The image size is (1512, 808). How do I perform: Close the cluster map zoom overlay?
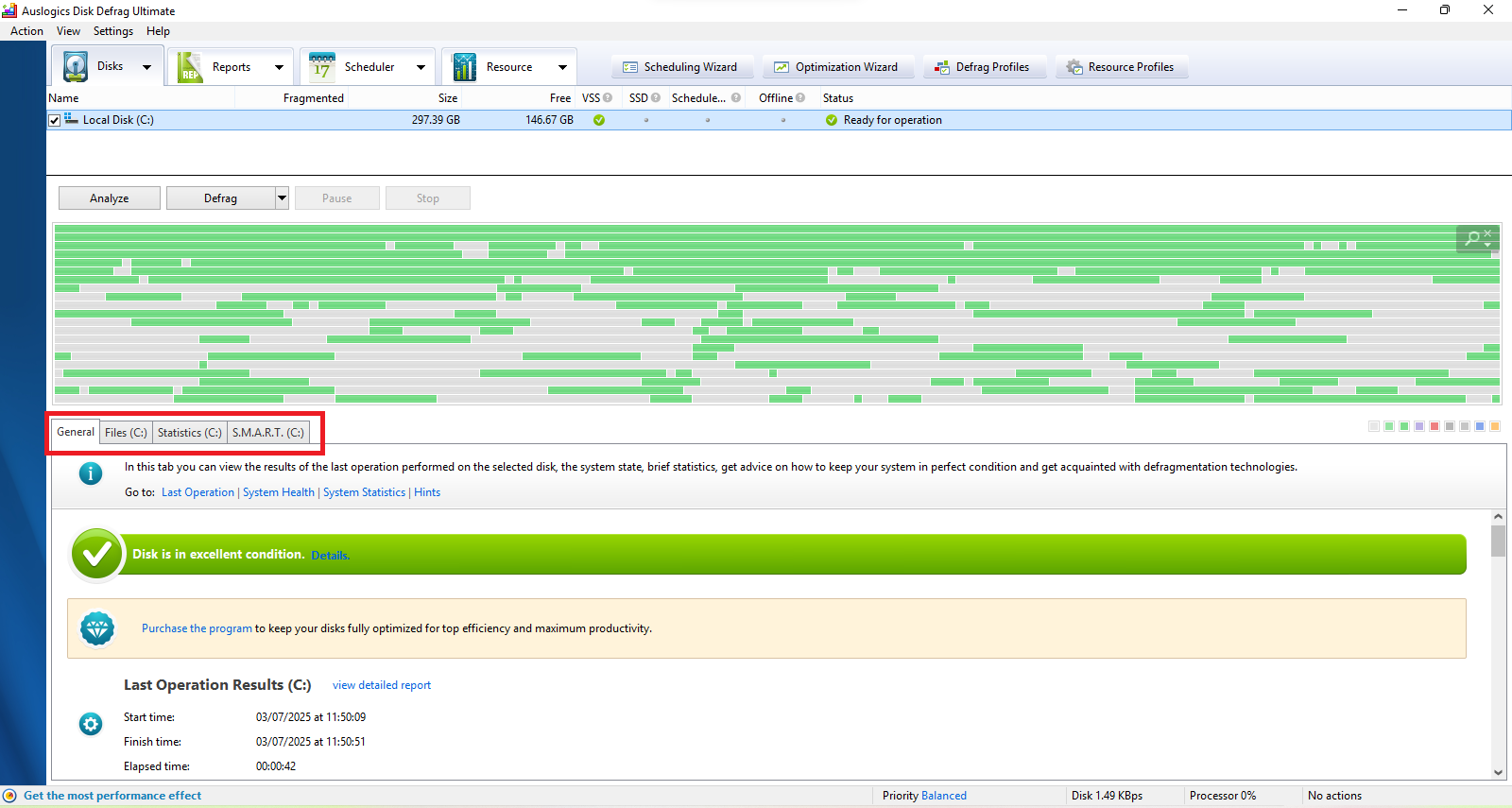click(x=1487, y=232)
